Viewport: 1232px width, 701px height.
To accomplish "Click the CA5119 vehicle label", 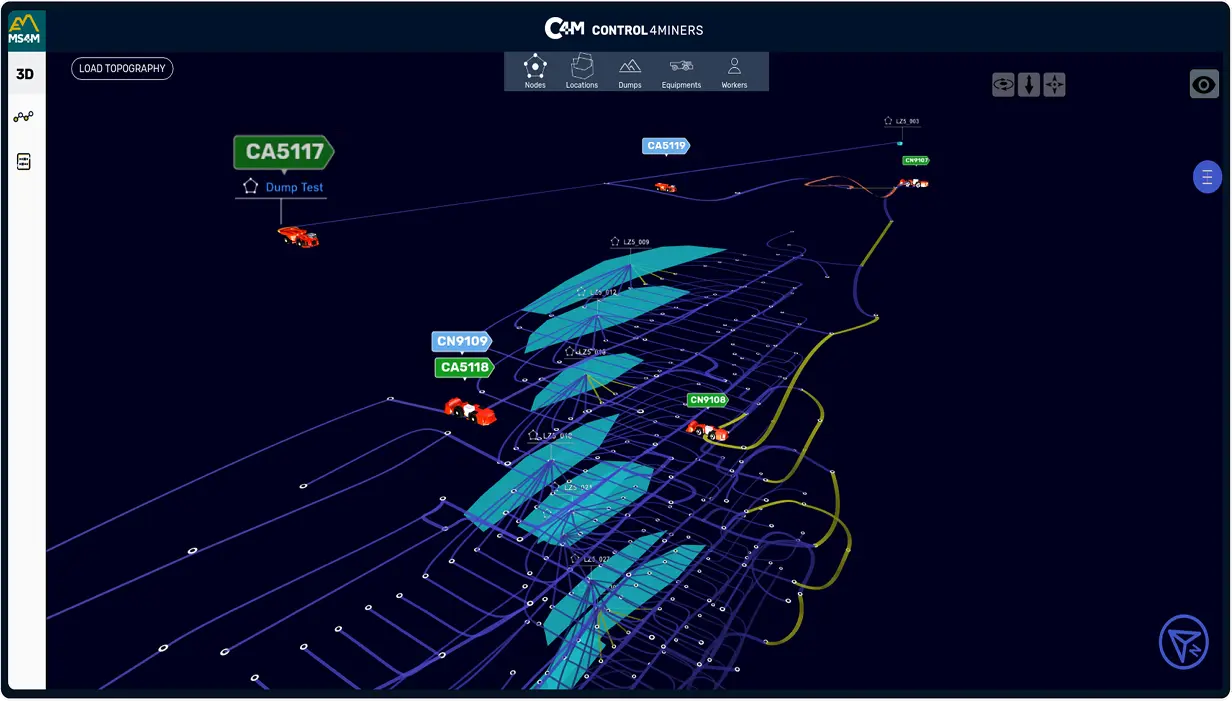I will click(x=666, y=146).
